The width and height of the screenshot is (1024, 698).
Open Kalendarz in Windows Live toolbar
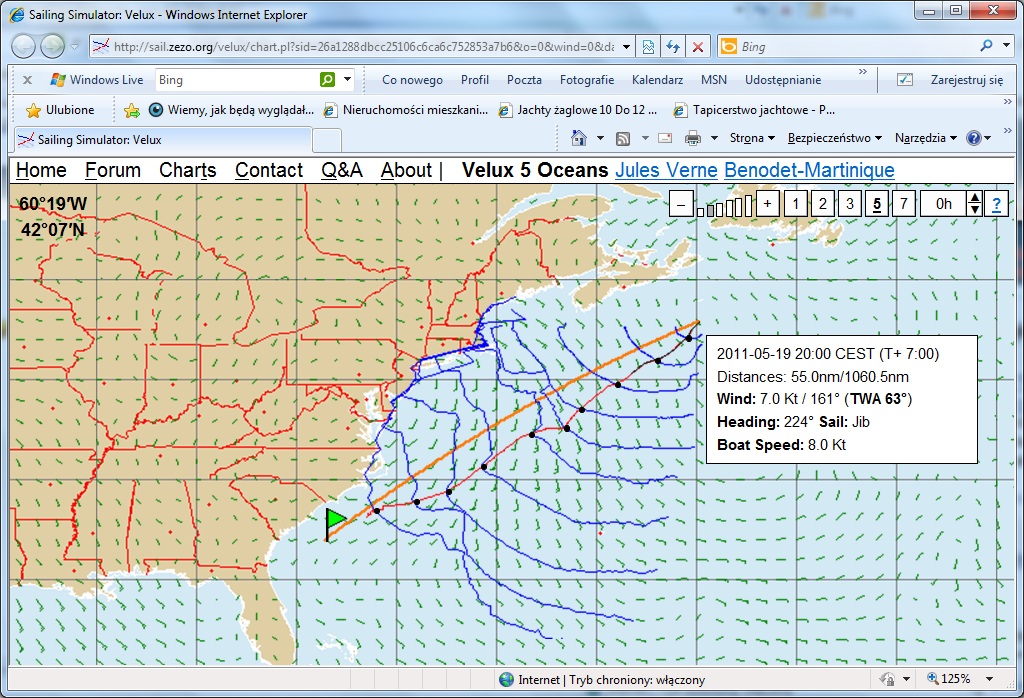pos(657,80)
